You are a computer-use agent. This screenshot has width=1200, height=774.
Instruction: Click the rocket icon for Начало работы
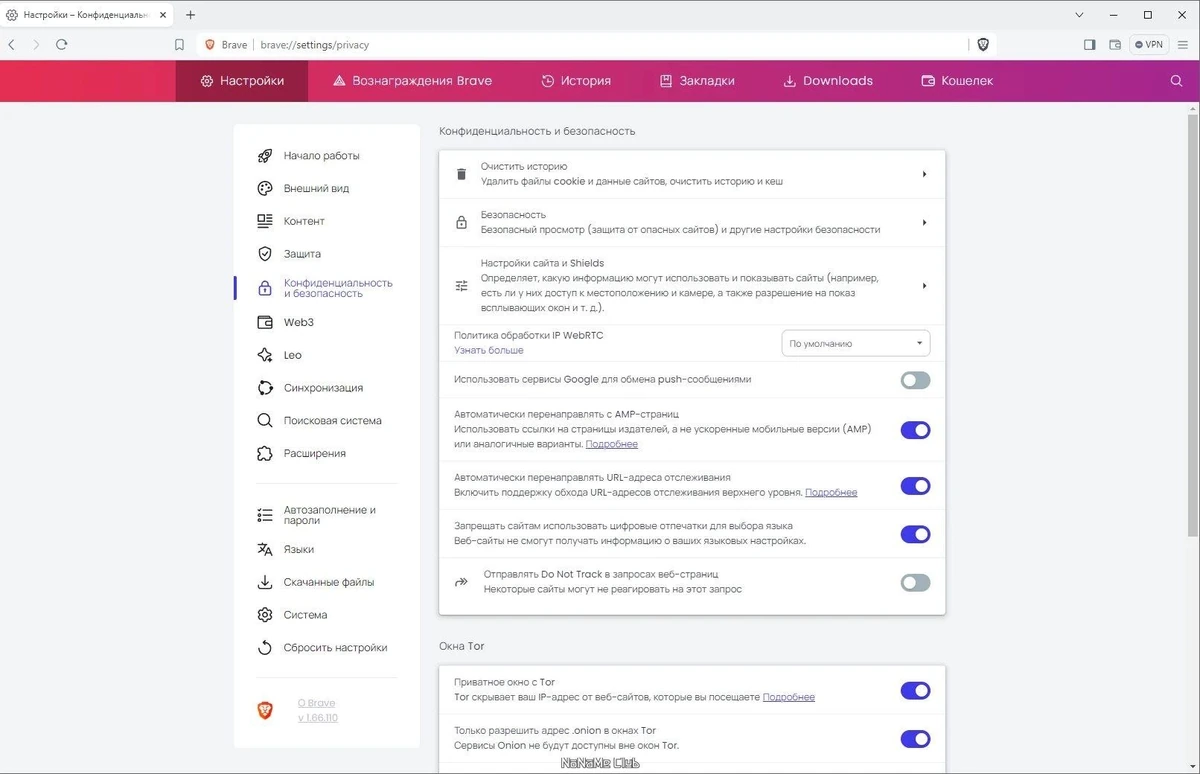pyautogui.click(x=265, y=156)
